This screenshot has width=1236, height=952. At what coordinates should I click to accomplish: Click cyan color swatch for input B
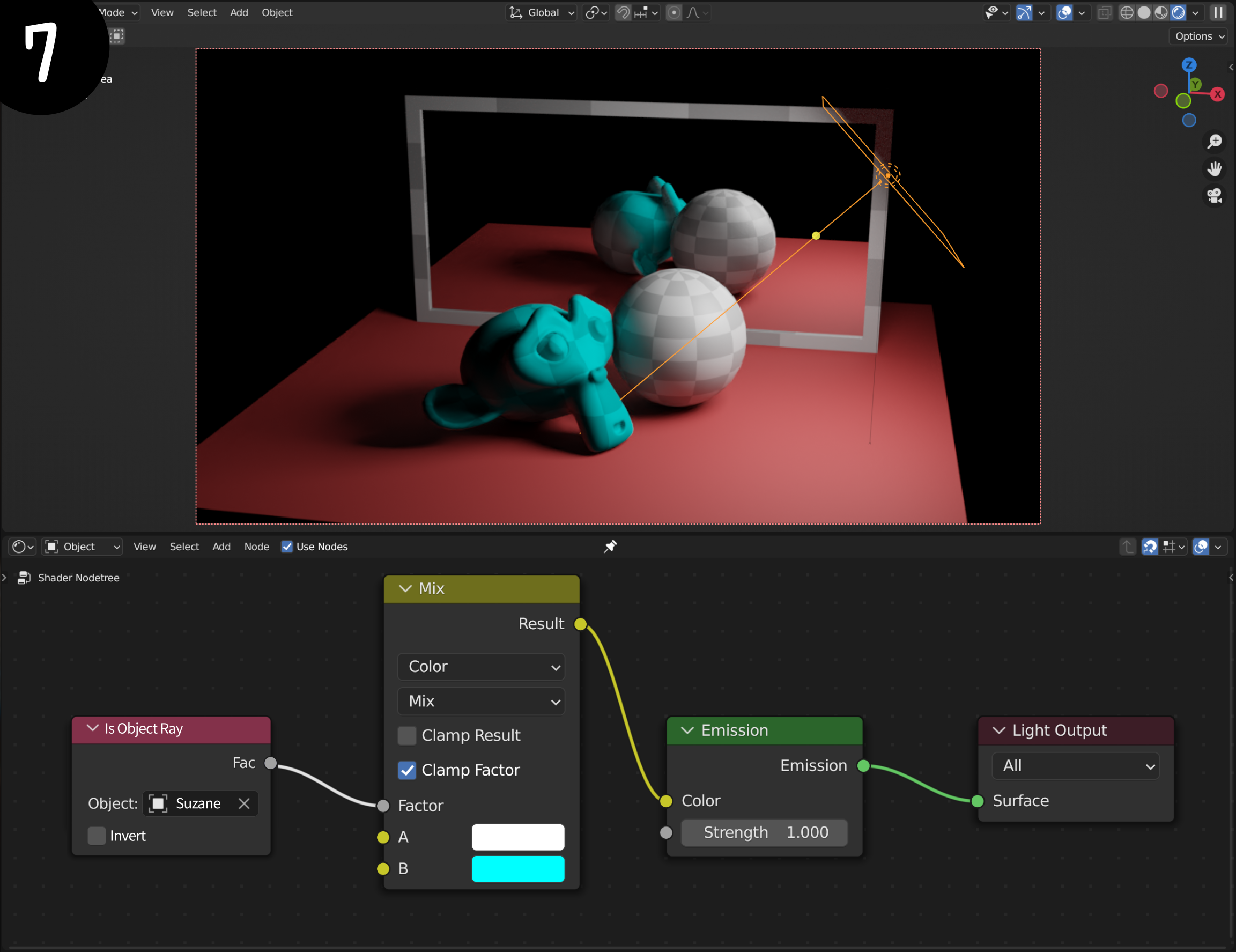click(x=518, y=868)
